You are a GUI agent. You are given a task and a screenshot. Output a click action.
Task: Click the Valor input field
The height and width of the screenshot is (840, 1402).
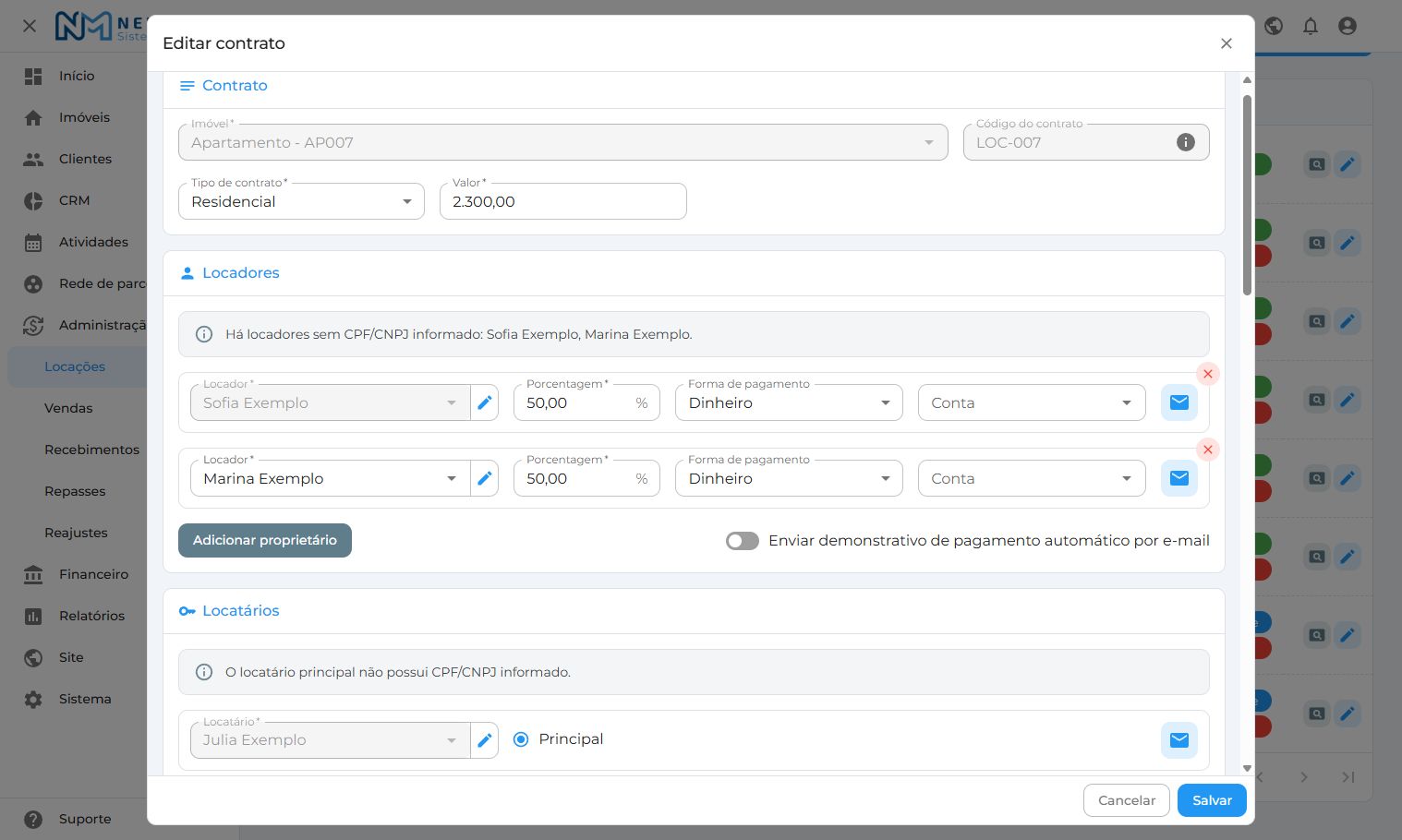tap(563, 201)
